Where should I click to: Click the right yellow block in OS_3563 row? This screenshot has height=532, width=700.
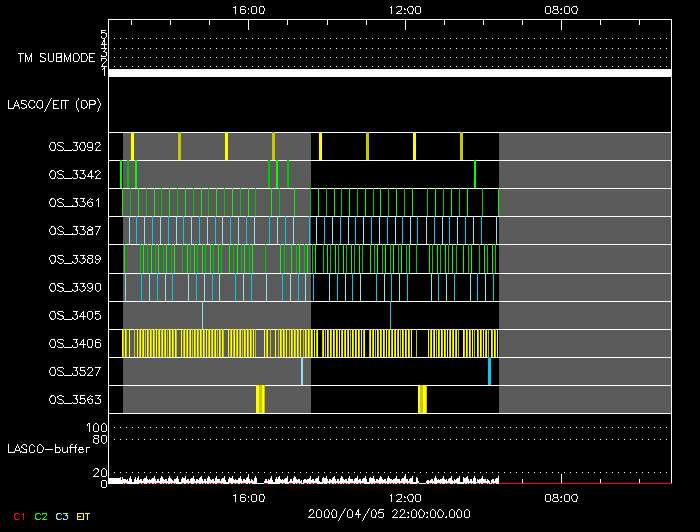[422, 399]
